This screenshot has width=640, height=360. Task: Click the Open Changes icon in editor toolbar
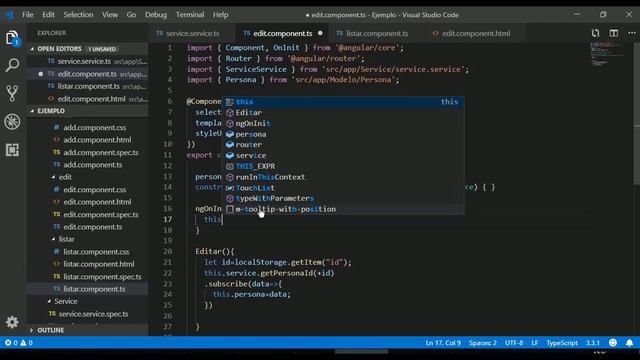point(596,33)
